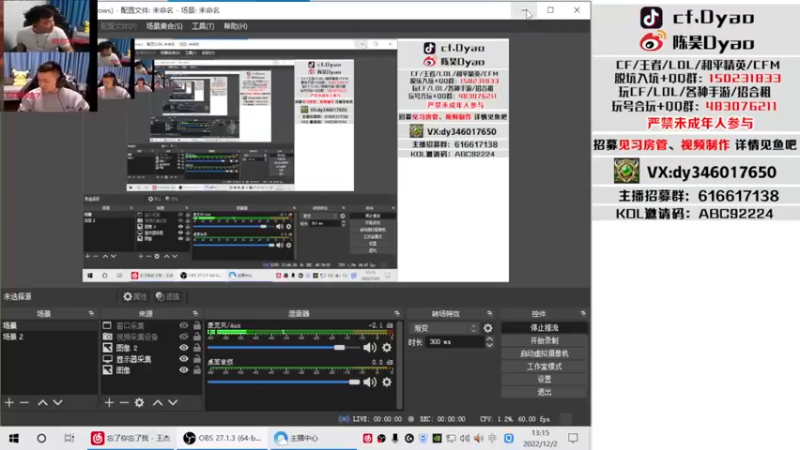Click the 退出 exit button

(544, 392)
